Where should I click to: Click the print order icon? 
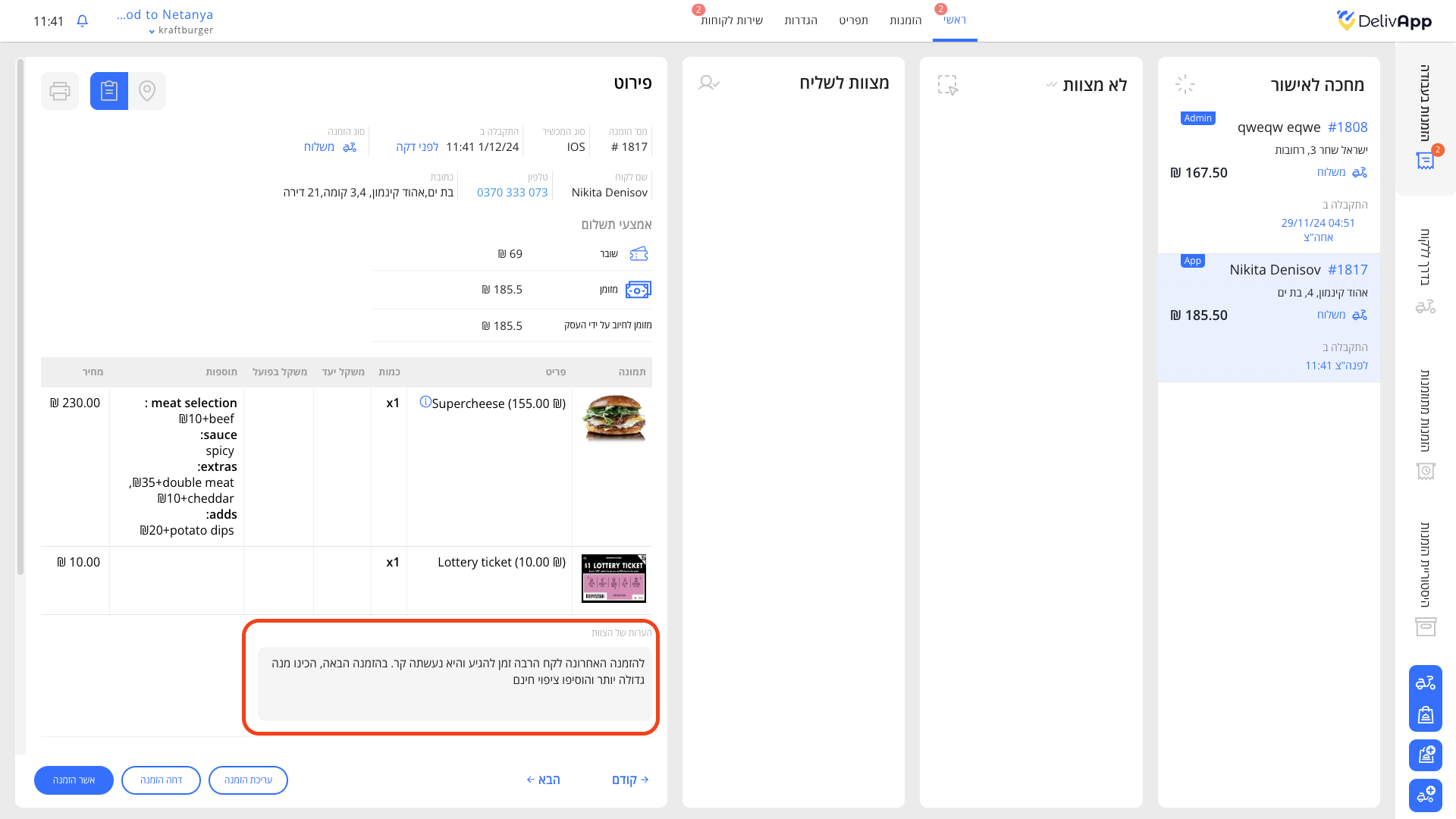click(60, 91)
